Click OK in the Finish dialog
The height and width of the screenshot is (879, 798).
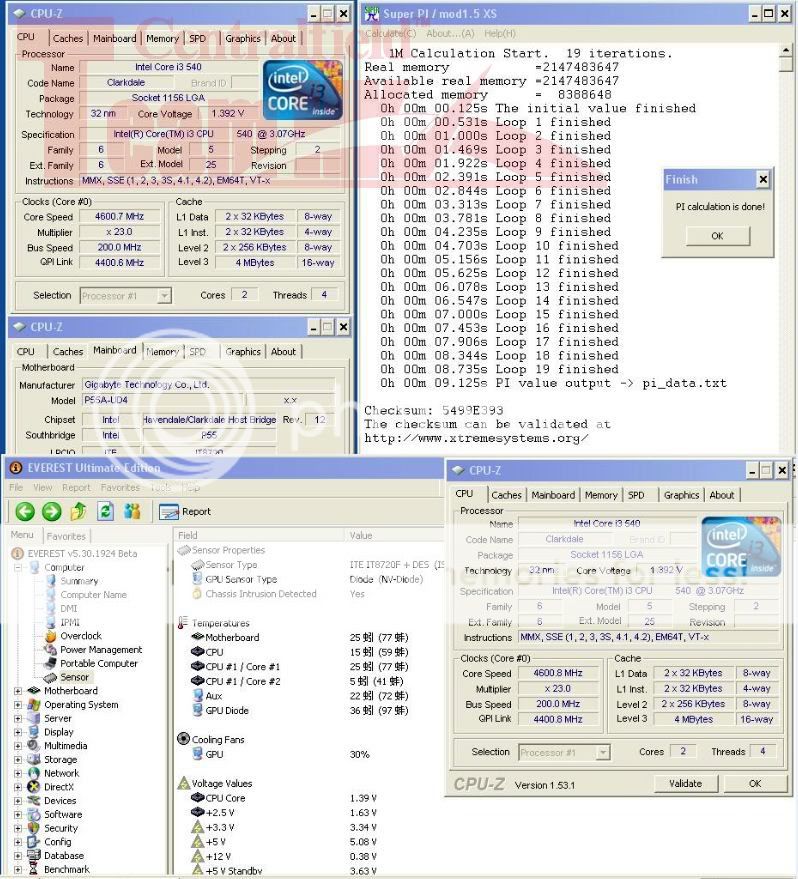pos(718,236)
